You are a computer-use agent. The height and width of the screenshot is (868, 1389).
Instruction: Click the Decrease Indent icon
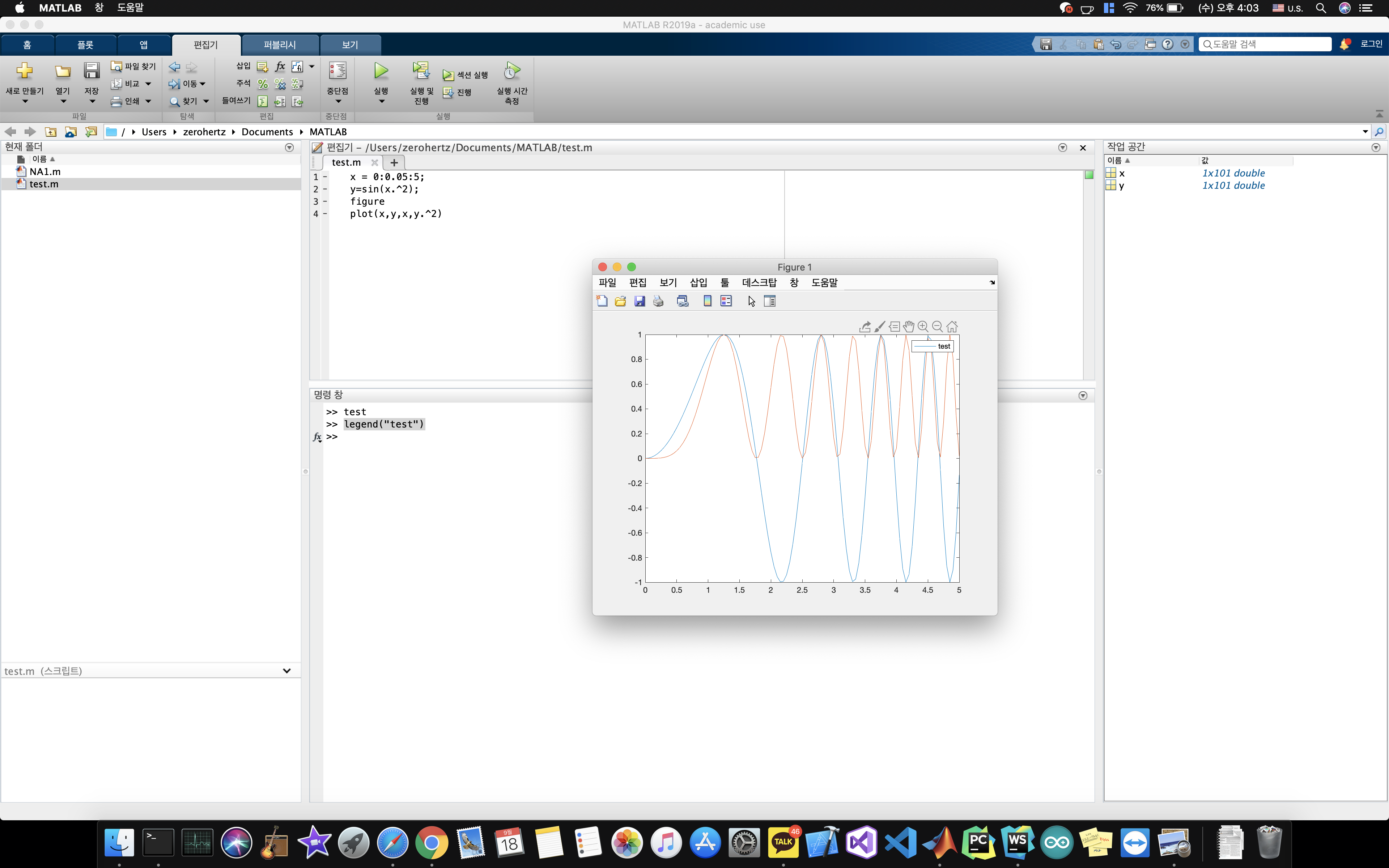pos(297,102)
